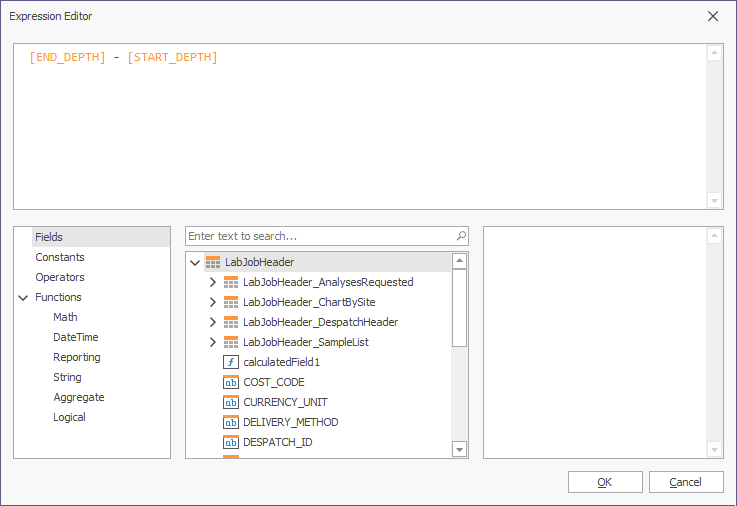Click the DESPATCH_ID string field icon
Screen dimensions: 737x506
click(231, 442)
